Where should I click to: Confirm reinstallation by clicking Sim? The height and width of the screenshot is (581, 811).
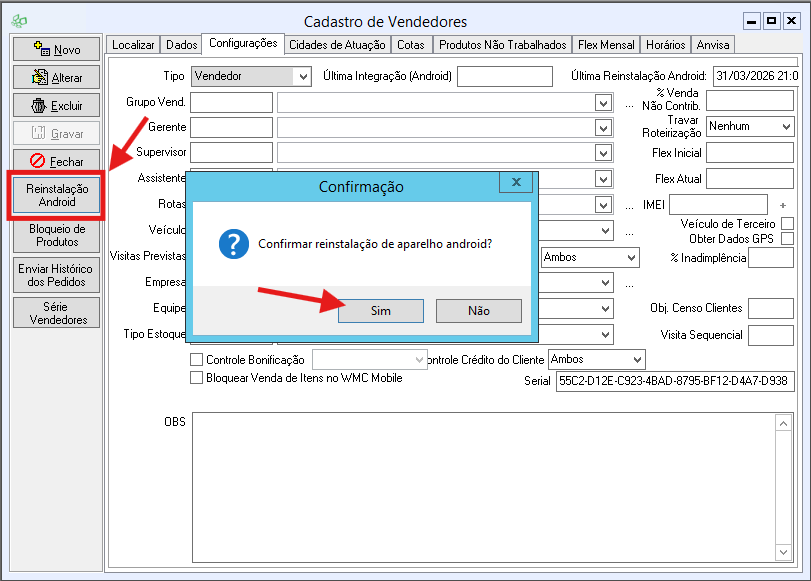[x=381, y=311]
